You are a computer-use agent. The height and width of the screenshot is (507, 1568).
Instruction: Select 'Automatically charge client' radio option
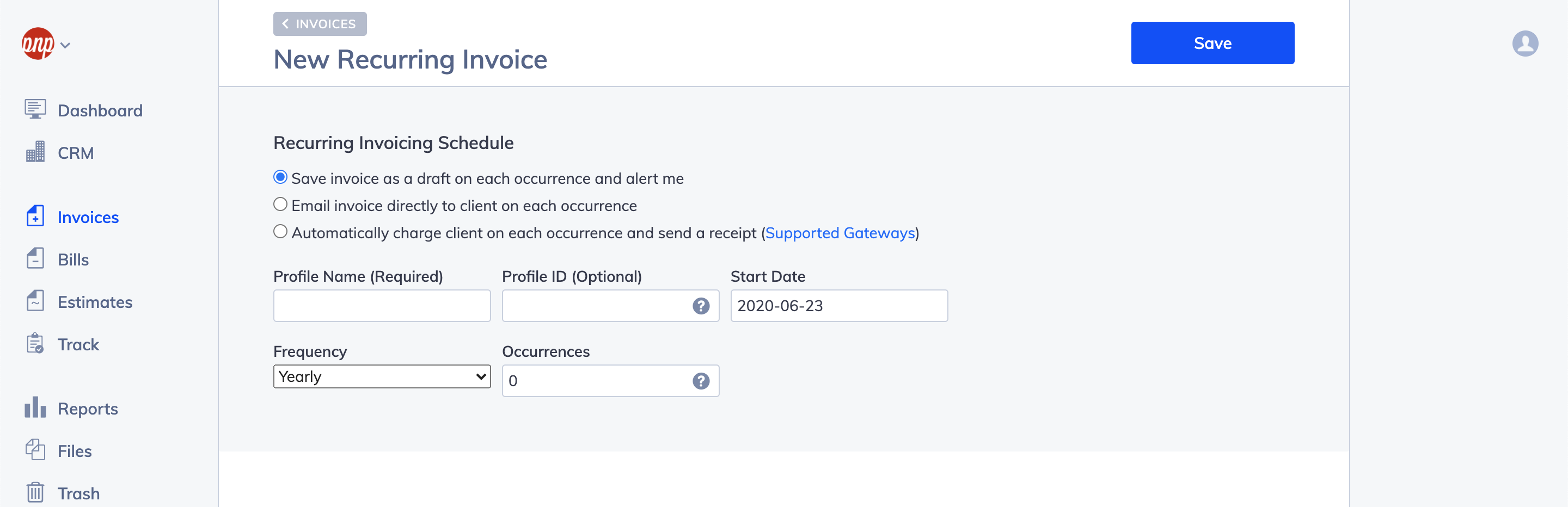(x=280, y=232)
